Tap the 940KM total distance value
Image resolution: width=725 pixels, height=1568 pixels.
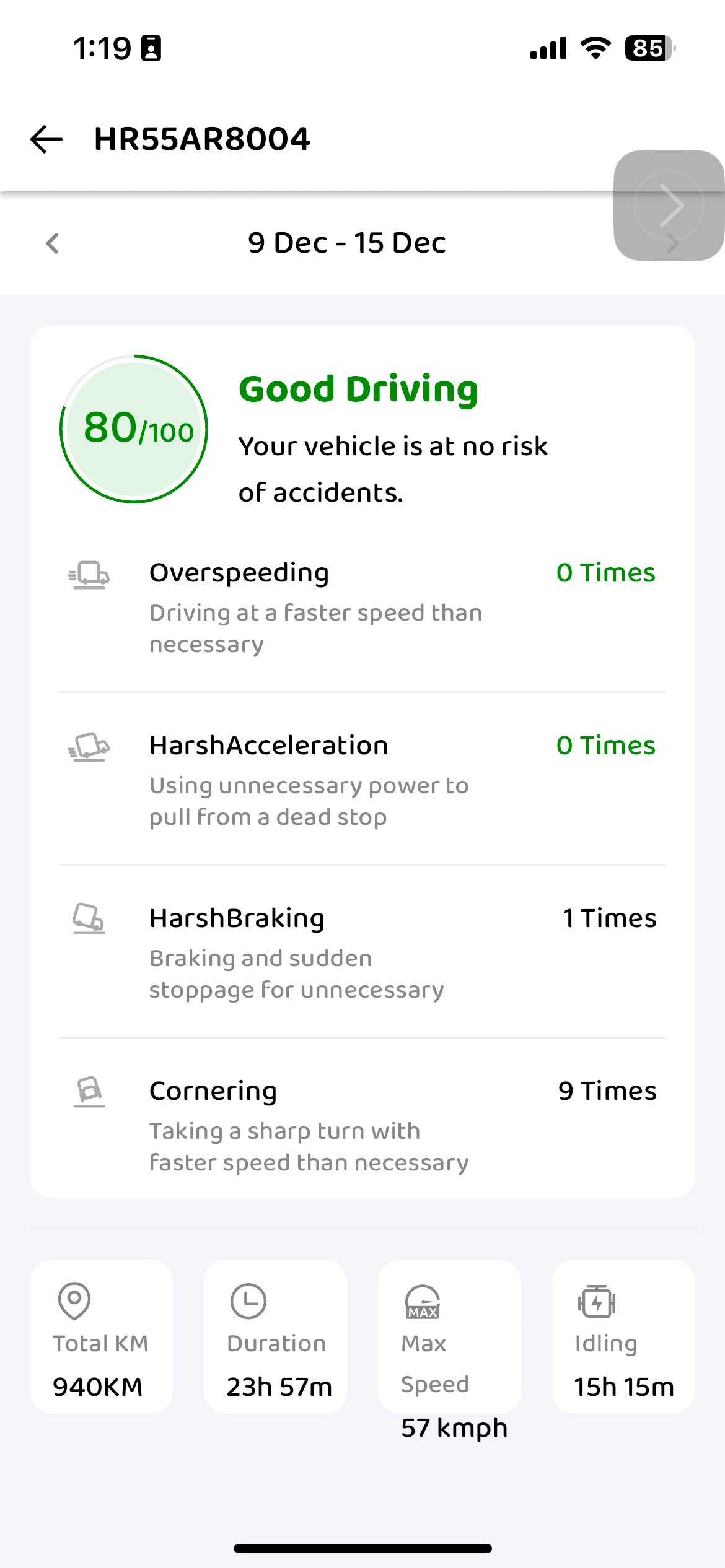point(98,1387)
